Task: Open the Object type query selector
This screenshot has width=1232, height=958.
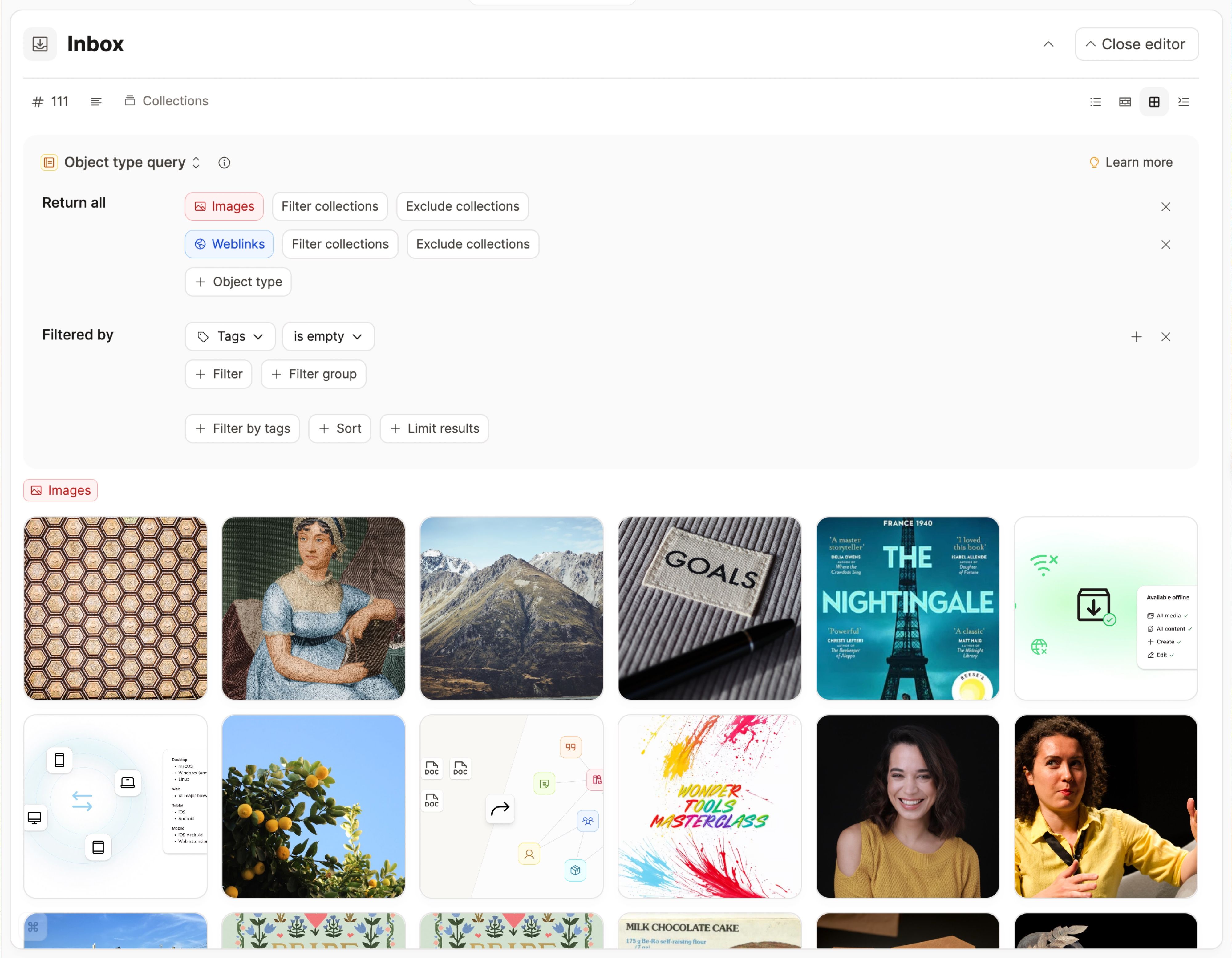Action: [196, 162]
